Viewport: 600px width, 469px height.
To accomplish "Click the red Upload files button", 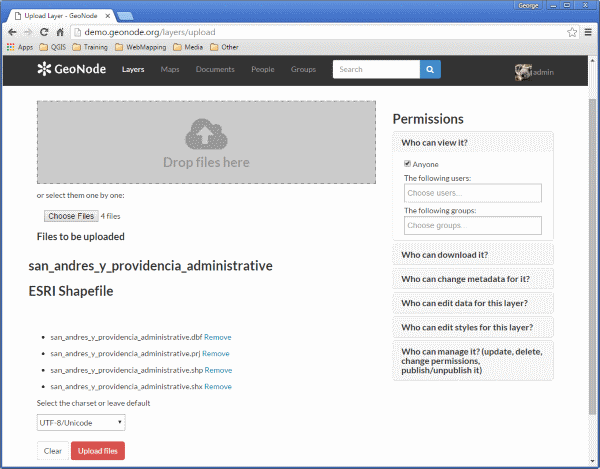I will (98, 451).
